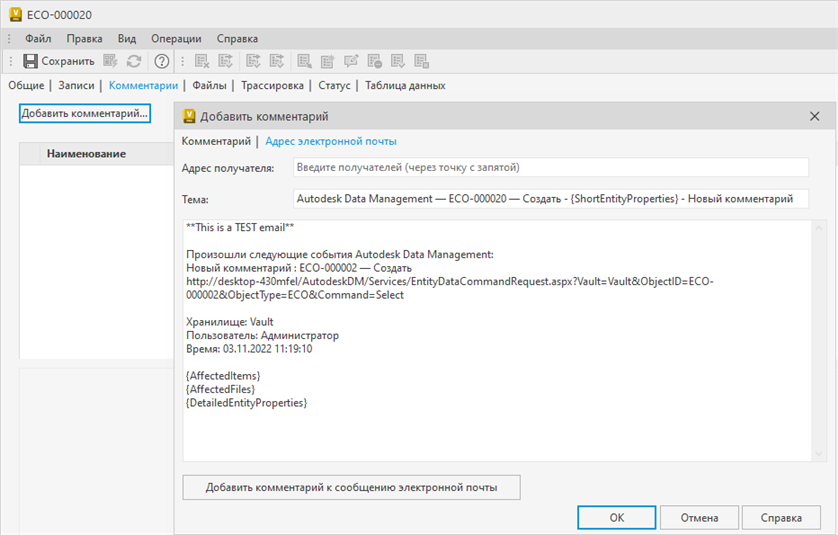The height and width of the screenshot is (535, 838).
Task: Open the Статус tab
Action: (335, 86)
